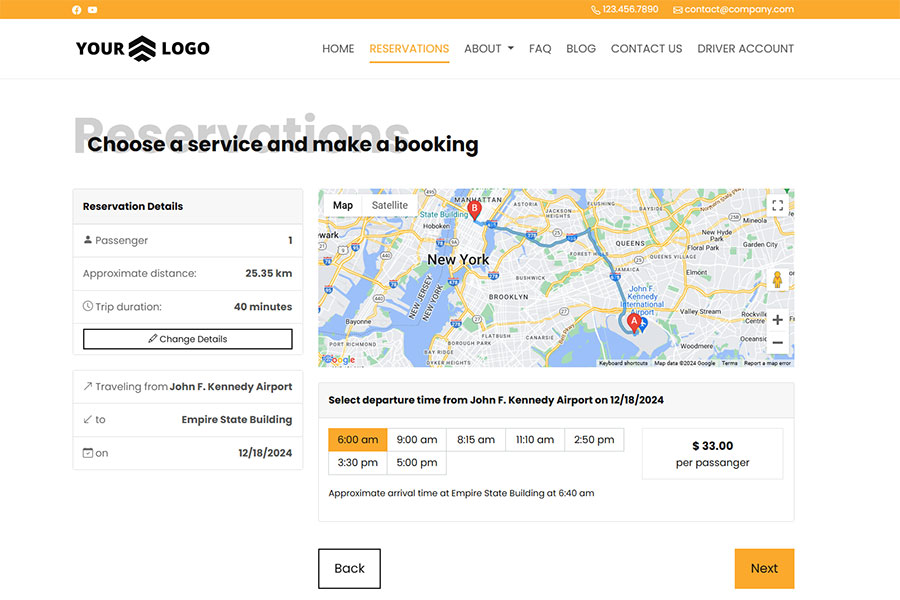Click the Reservation Details heading

coord(133,206)
